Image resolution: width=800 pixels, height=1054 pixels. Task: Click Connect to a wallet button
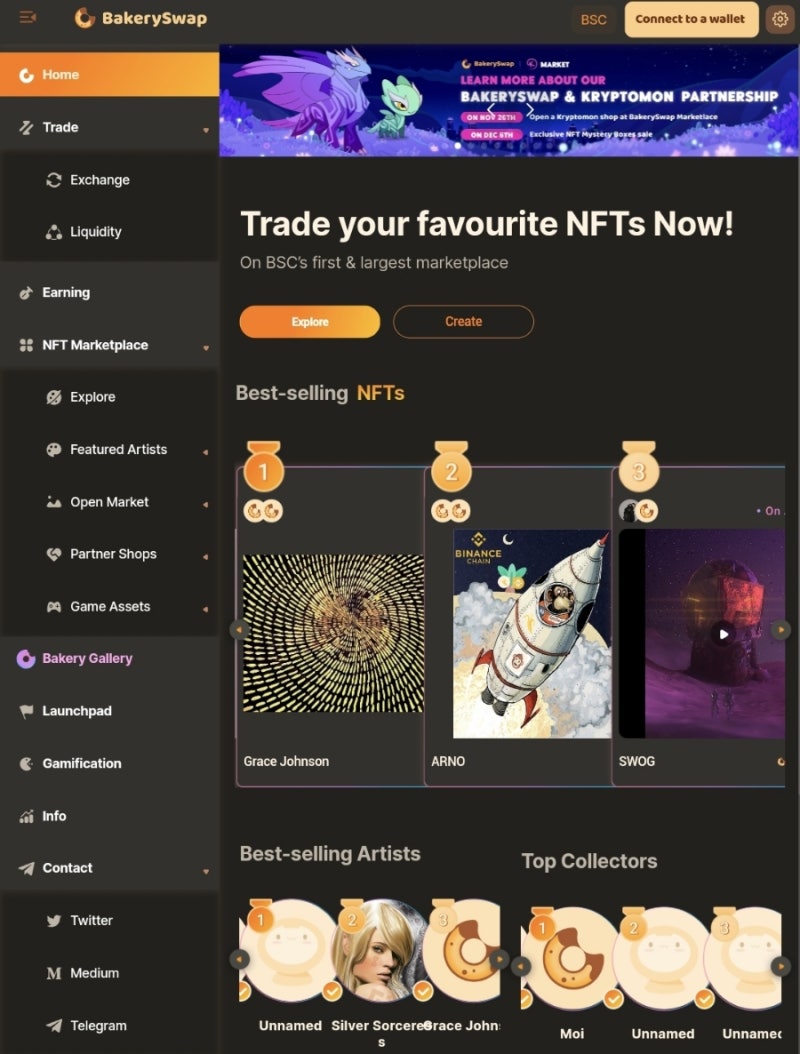click(691, 19)
